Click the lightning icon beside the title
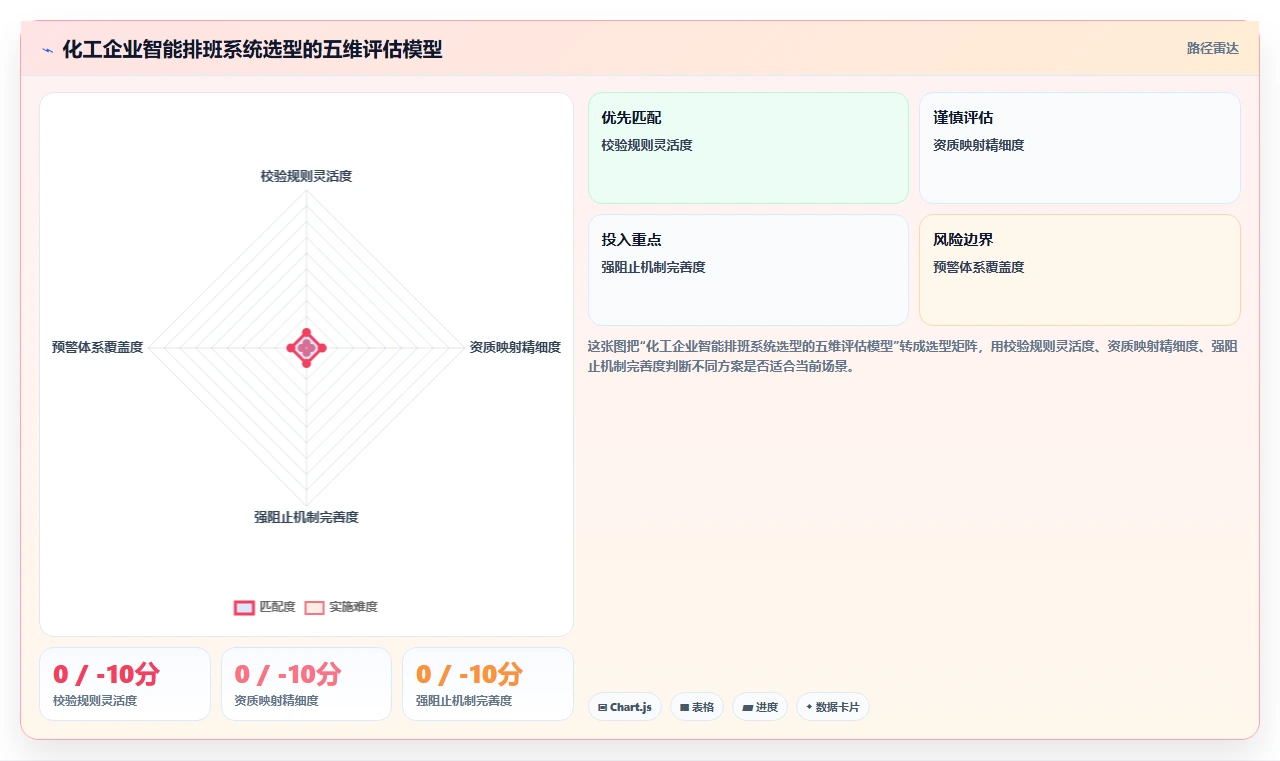 [47, 50]
